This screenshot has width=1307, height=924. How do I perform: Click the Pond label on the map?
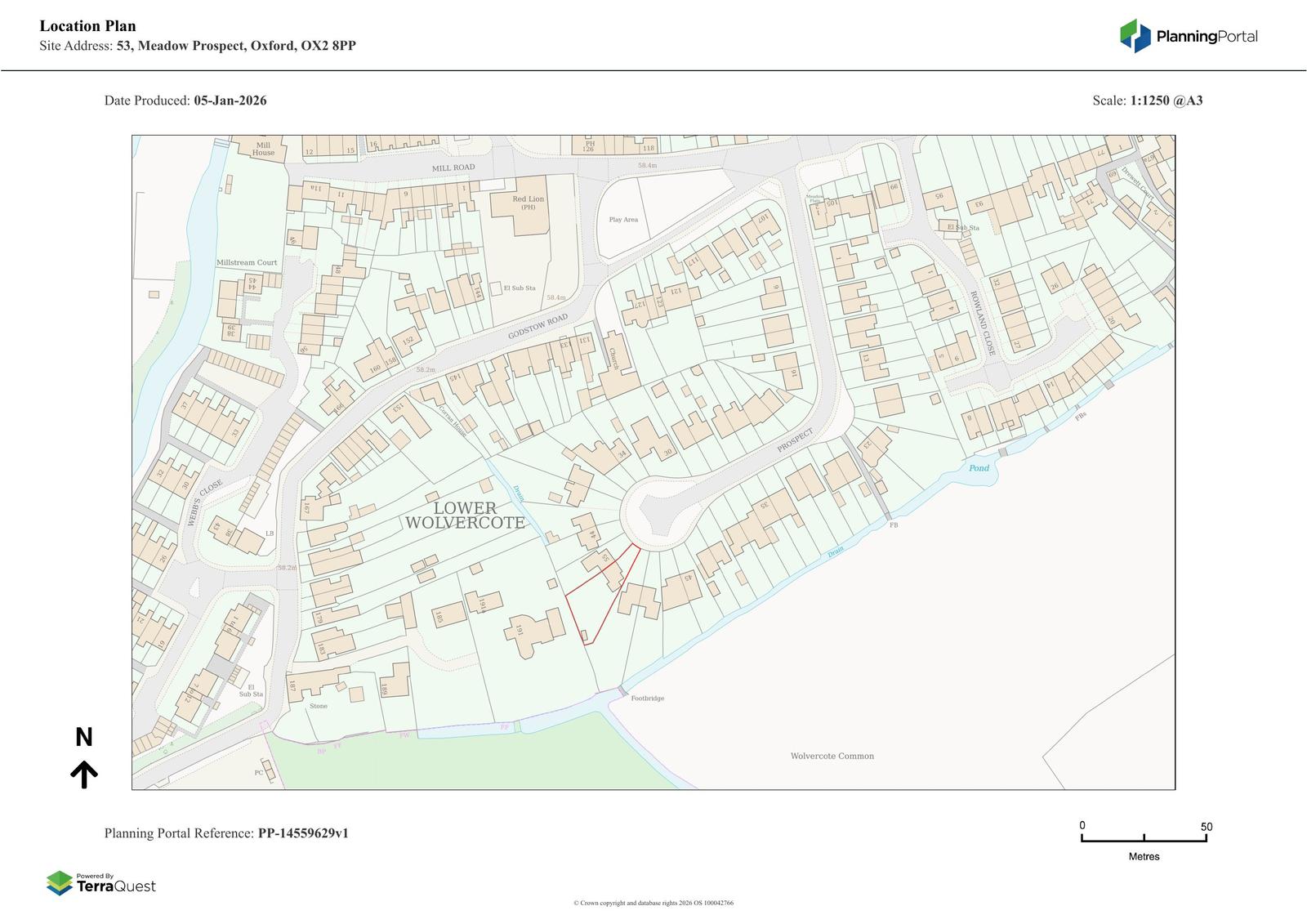[979, 468]
